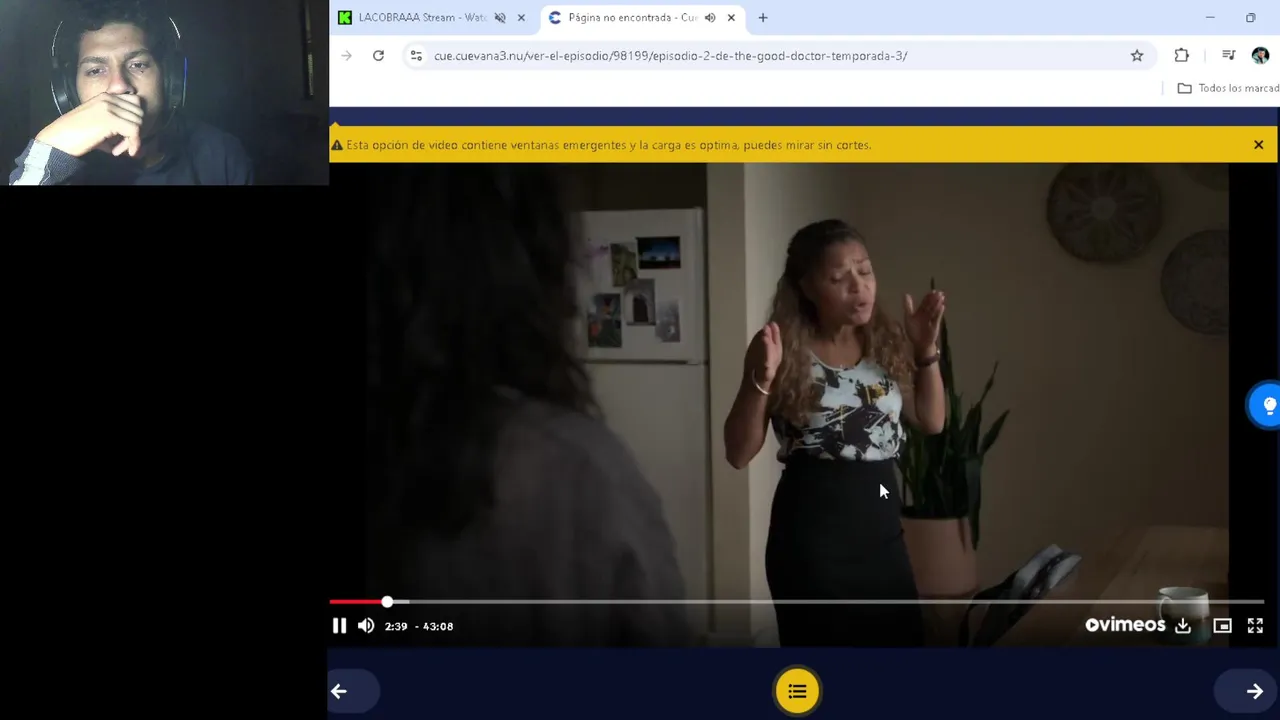The height and width of the screenshot is (720, 1280).
Task: Go to the next episode arrow
Action: (1254, 691)
